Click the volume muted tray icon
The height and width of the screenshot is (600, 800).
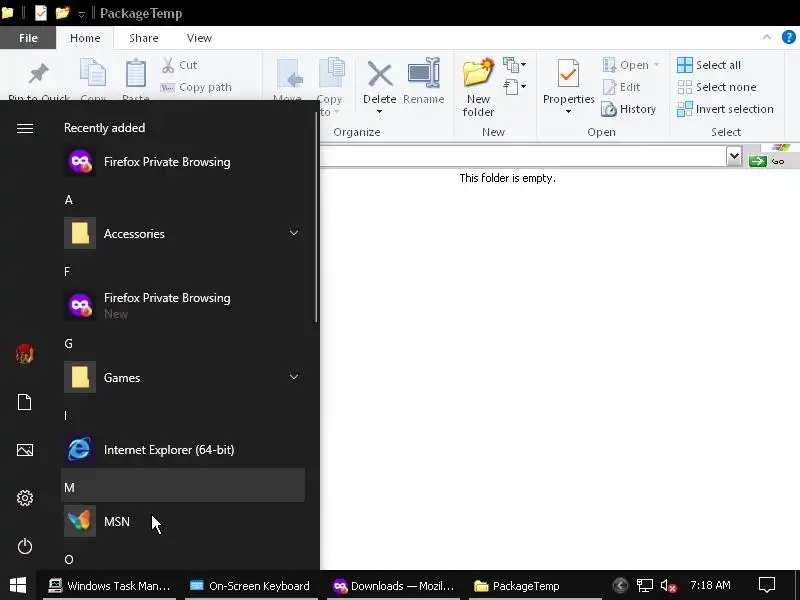pyautogui.click(x=668, y=585)
